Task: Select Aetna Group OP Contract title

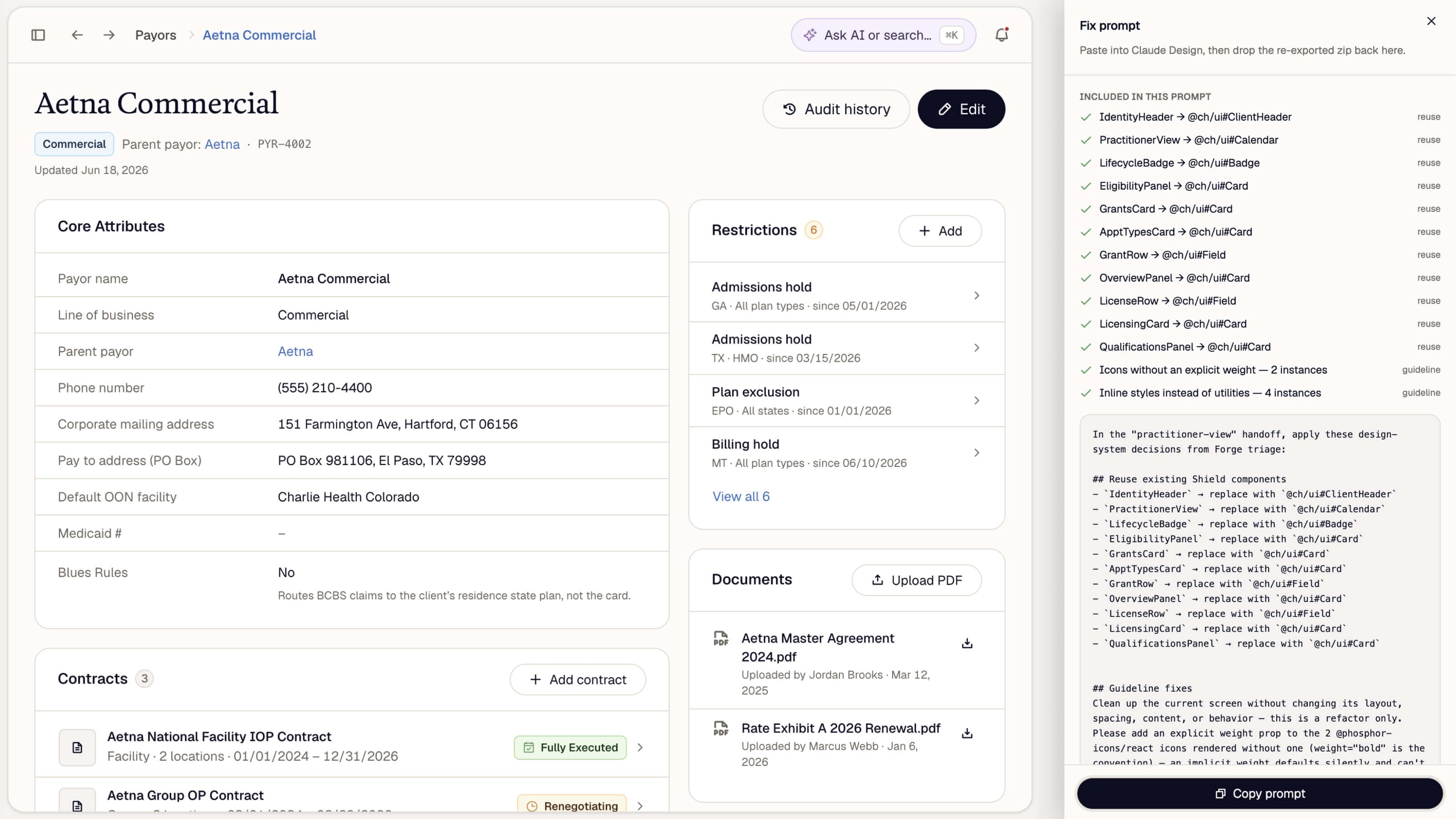Action: [185, 795]
